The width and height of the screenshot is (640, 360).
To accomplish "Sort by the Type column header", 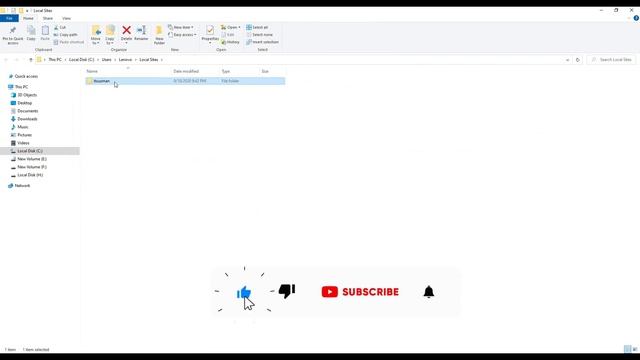I will pyautogui.click(x=226, y=71).
